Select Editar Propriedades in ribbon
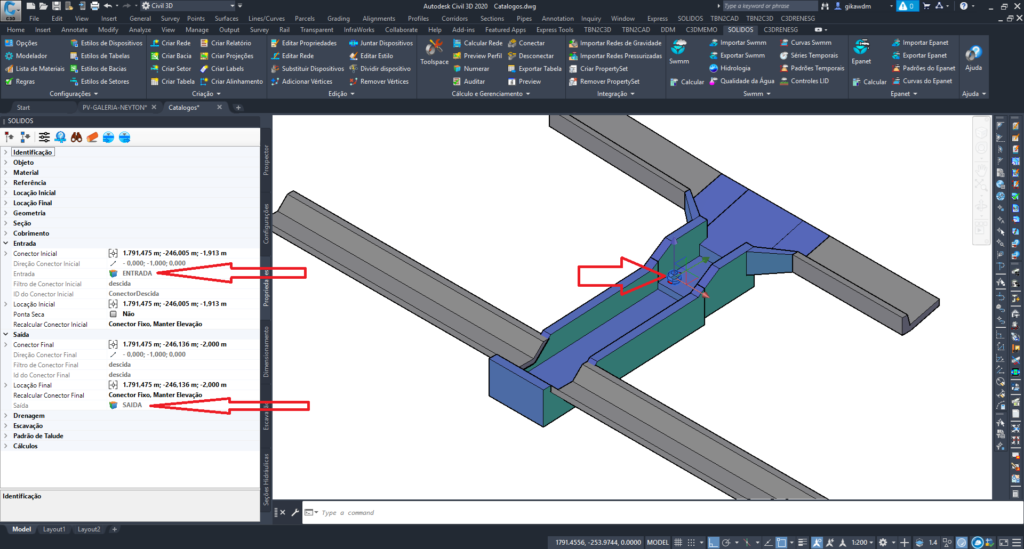This screenshot has width=1024, height=549. 306,44
